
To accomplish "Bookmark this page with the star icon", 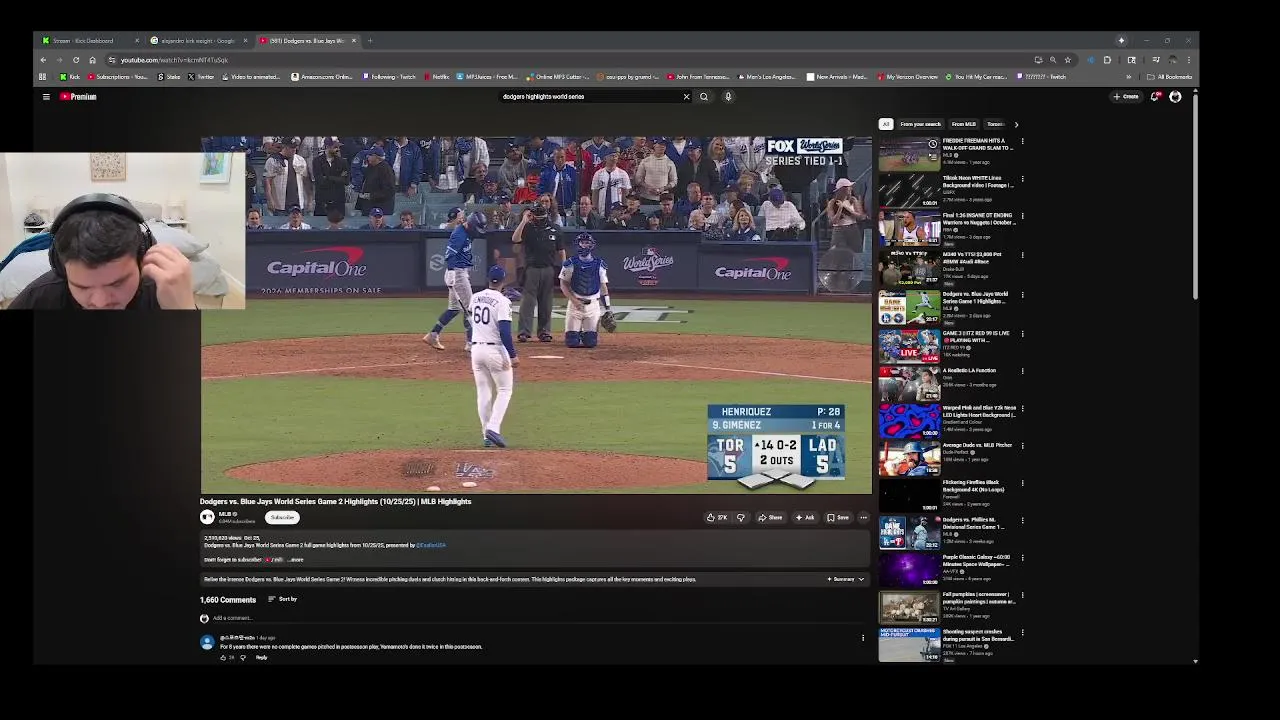I will click(1067, 60).
